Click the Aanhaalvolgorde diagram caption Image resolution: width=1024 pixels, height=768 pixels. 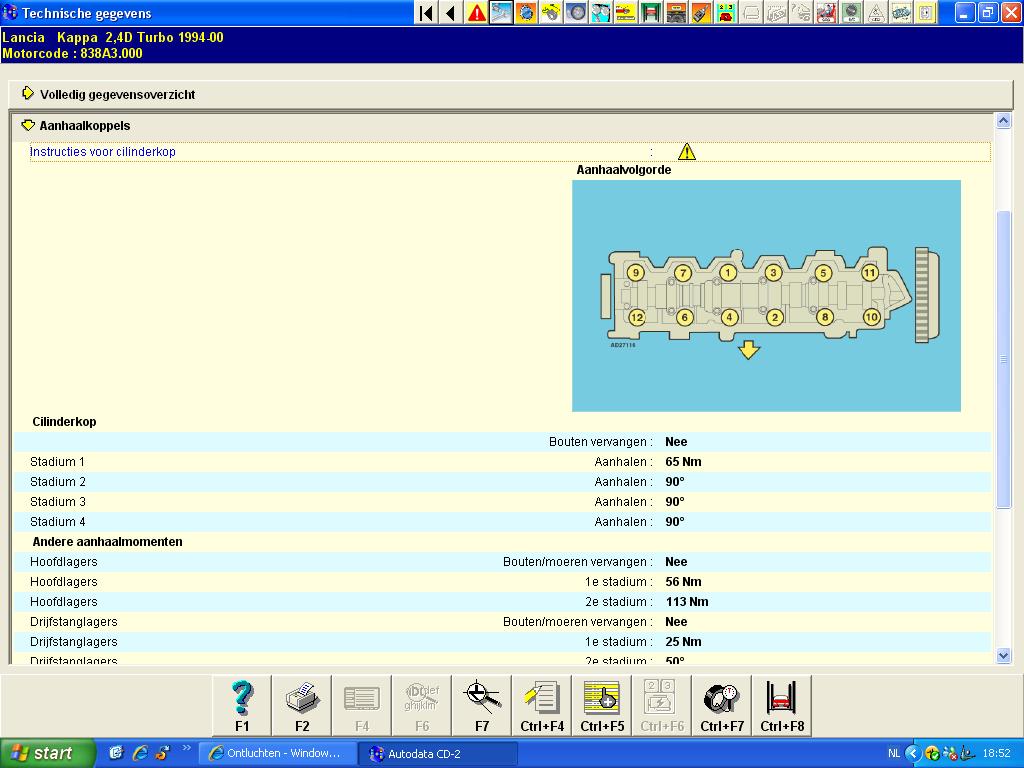pyautogui.click(x=624, y=170)
